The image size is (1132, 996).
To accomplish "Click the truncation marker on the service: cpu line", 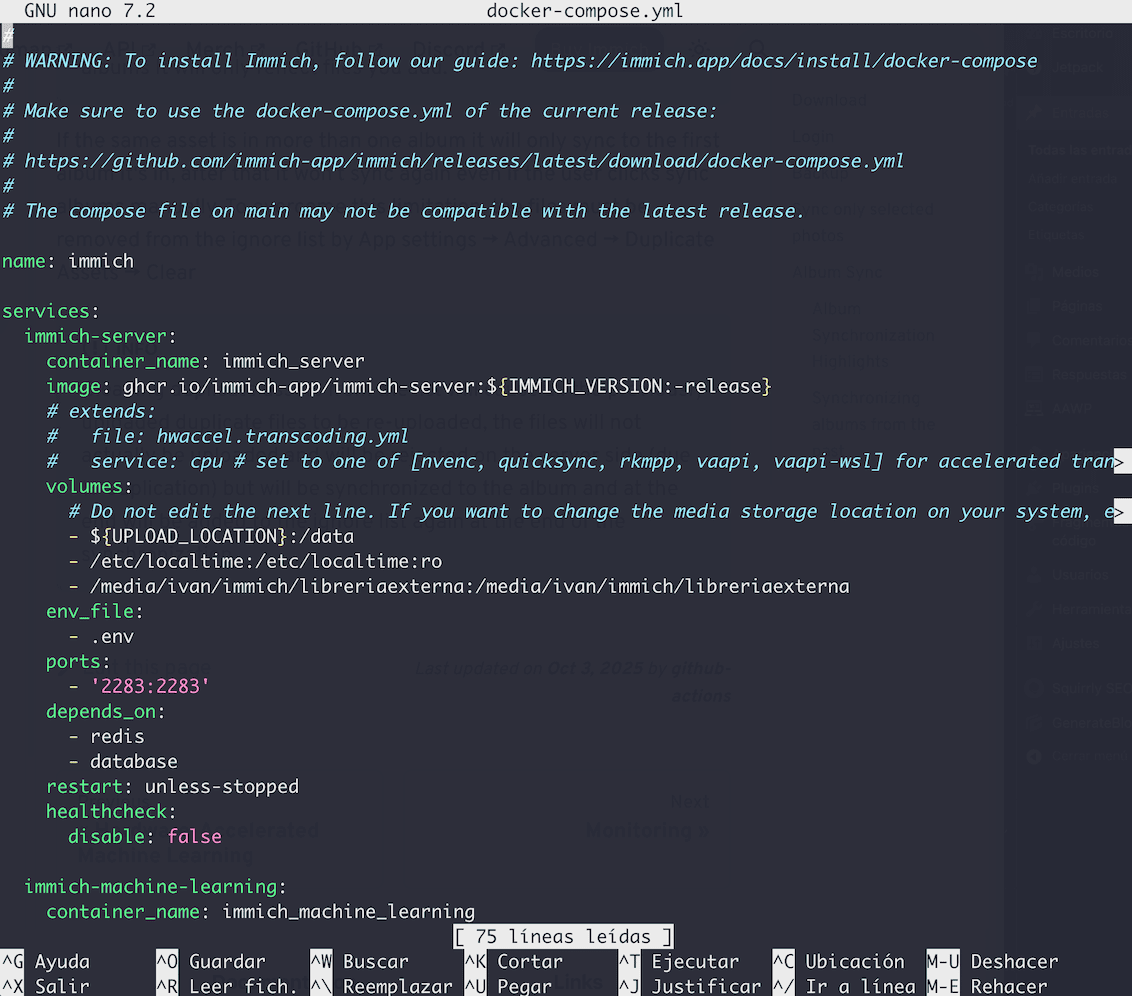I will coord(1122,461).
